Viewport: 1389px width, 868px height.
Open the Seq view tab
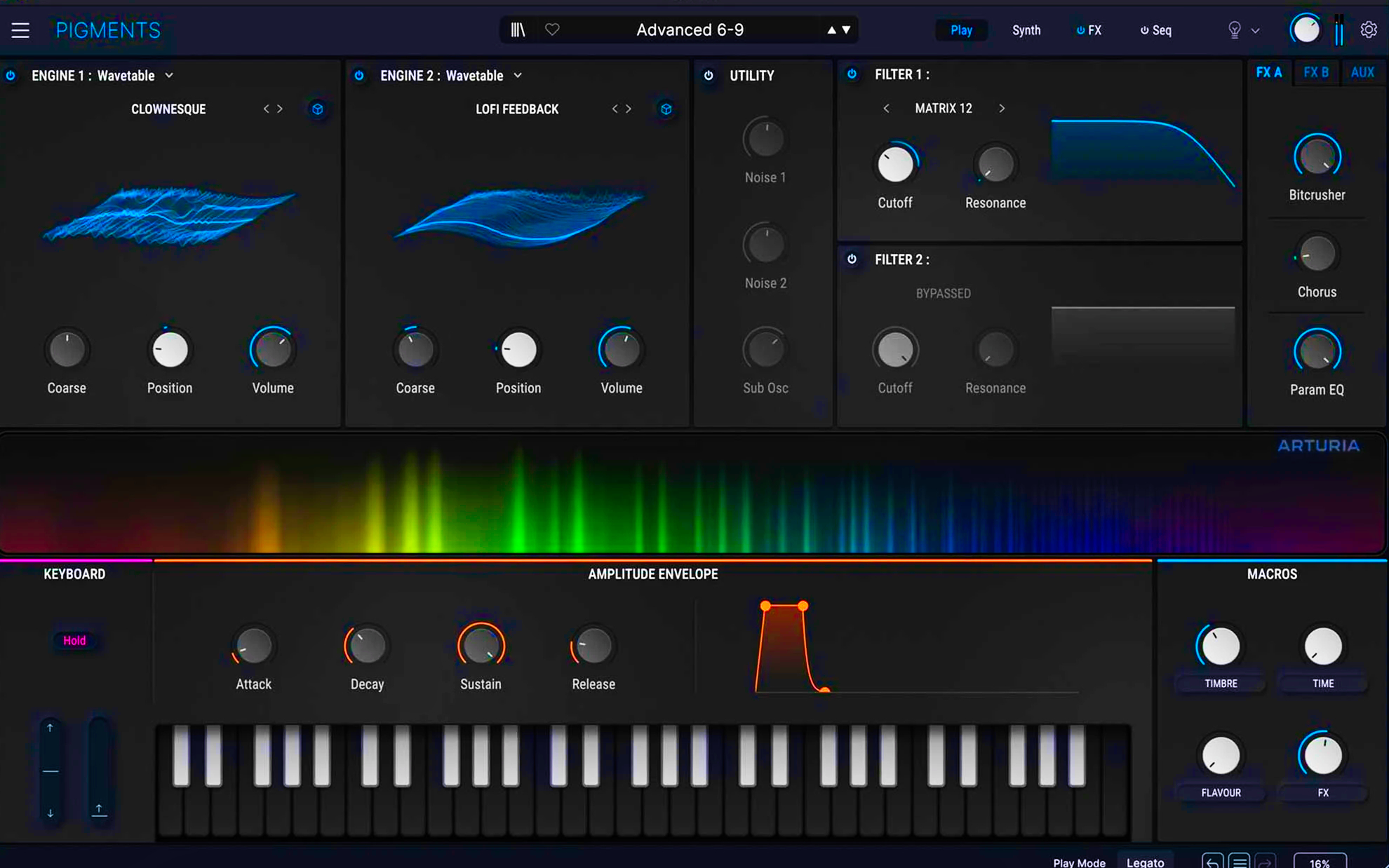click(1155, 30)
